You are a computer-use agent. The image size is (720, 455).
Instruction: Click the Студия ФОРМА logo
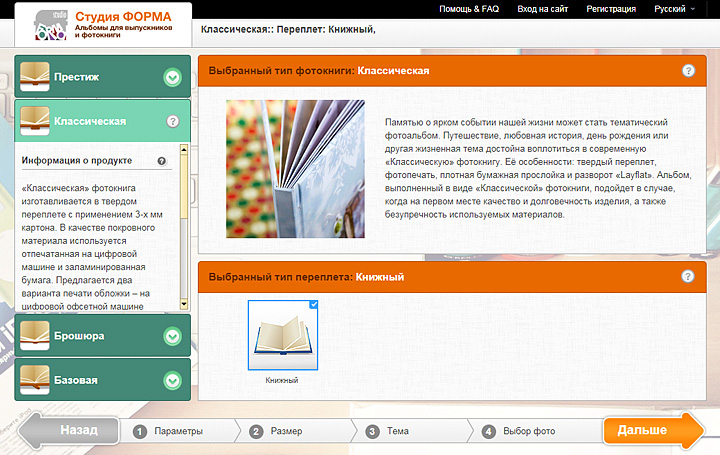tap(95, 25)
